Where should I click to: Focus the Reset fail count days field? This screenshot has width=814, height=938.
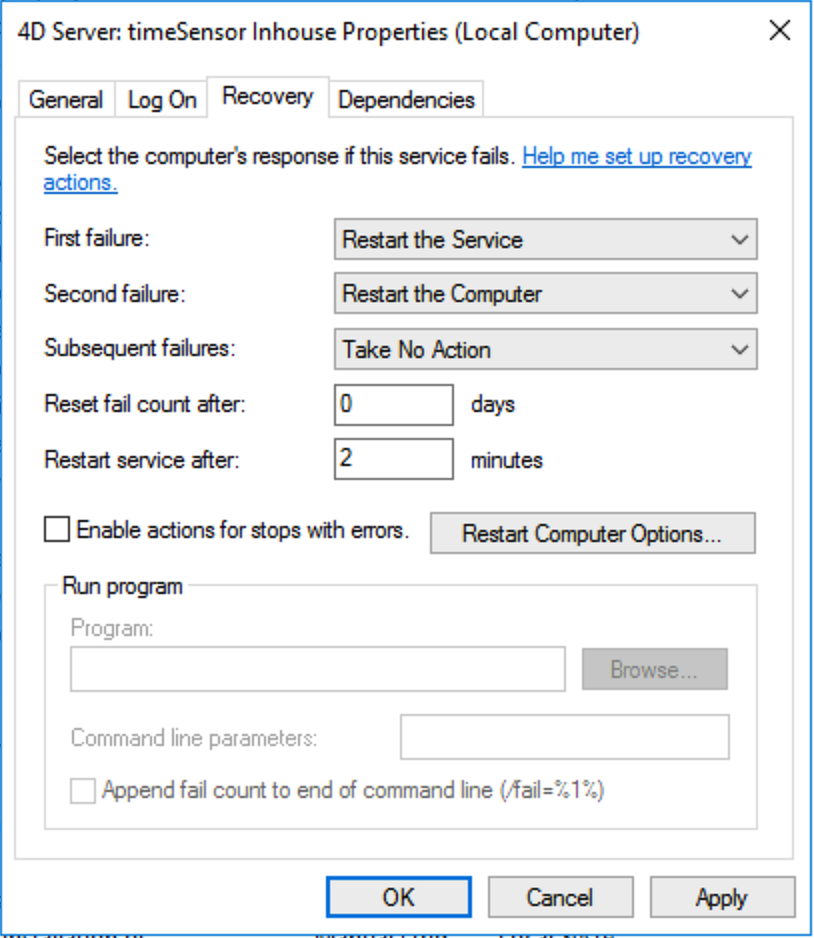[x=394, y=405]
